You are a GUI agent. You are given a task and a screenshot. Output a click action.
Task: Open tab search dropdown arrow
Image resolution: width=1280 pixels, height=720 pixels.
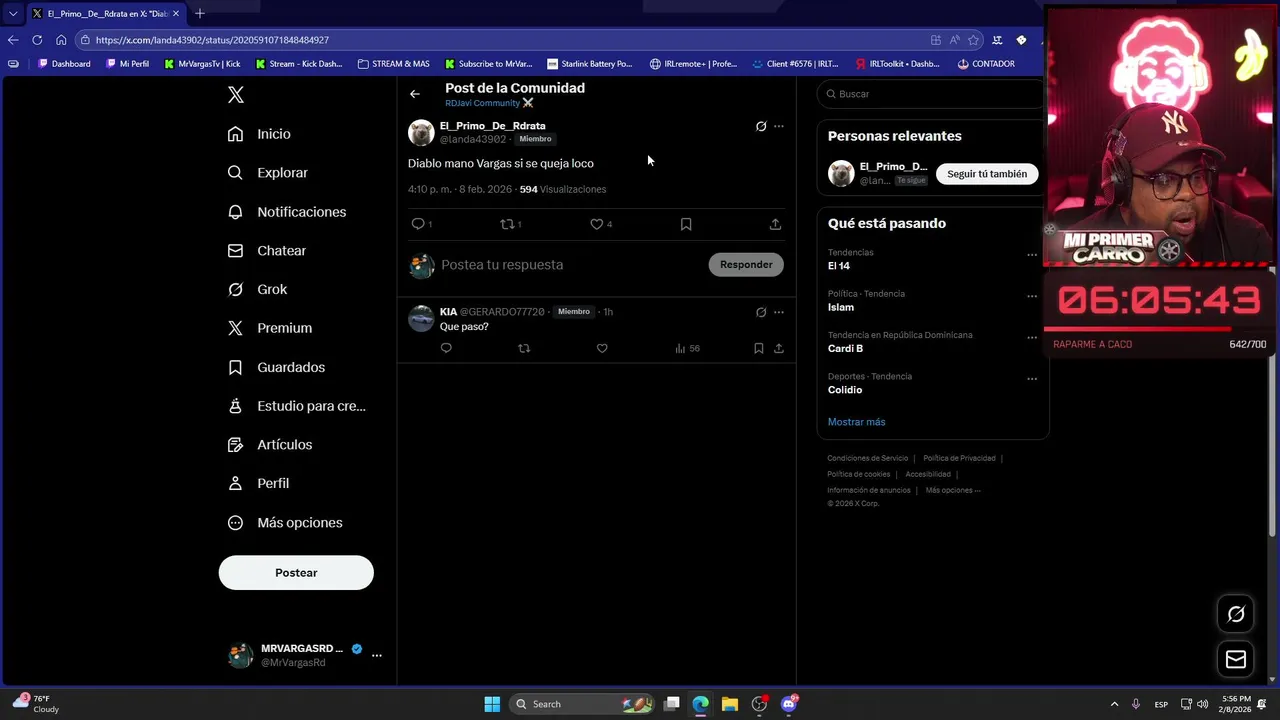13,14
